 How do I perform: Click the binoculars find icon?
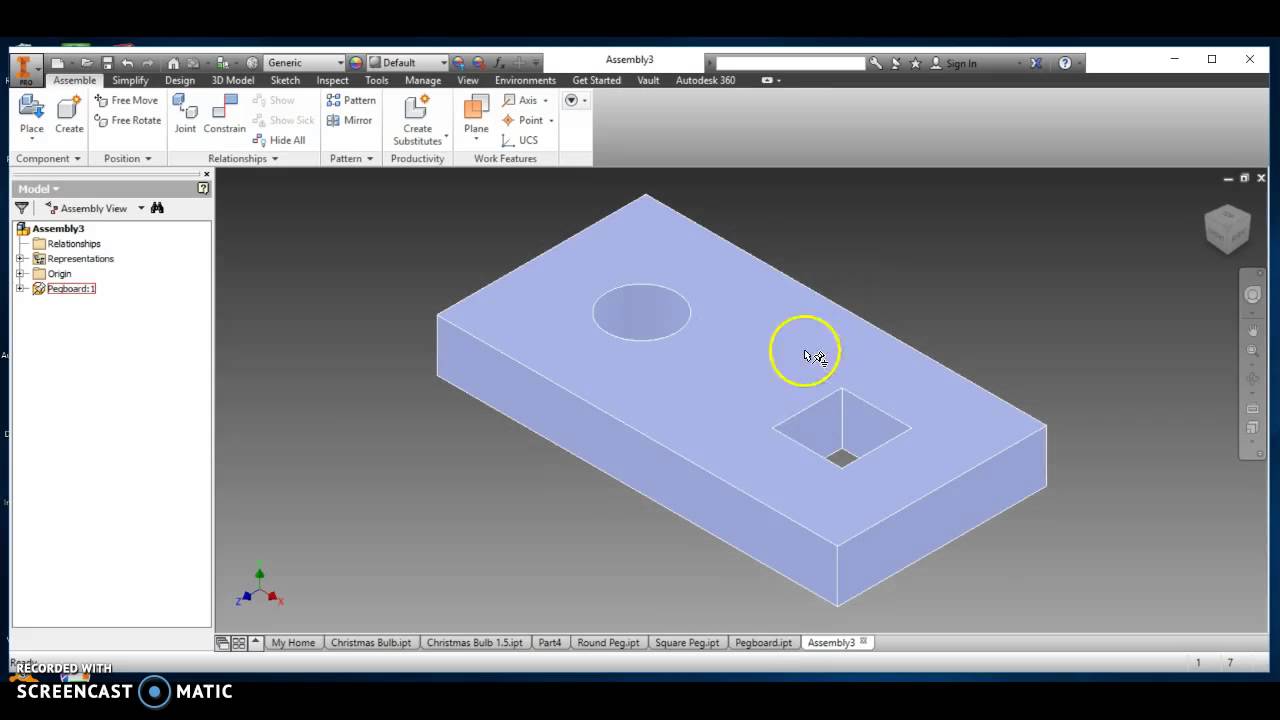[x=157, y=208]
